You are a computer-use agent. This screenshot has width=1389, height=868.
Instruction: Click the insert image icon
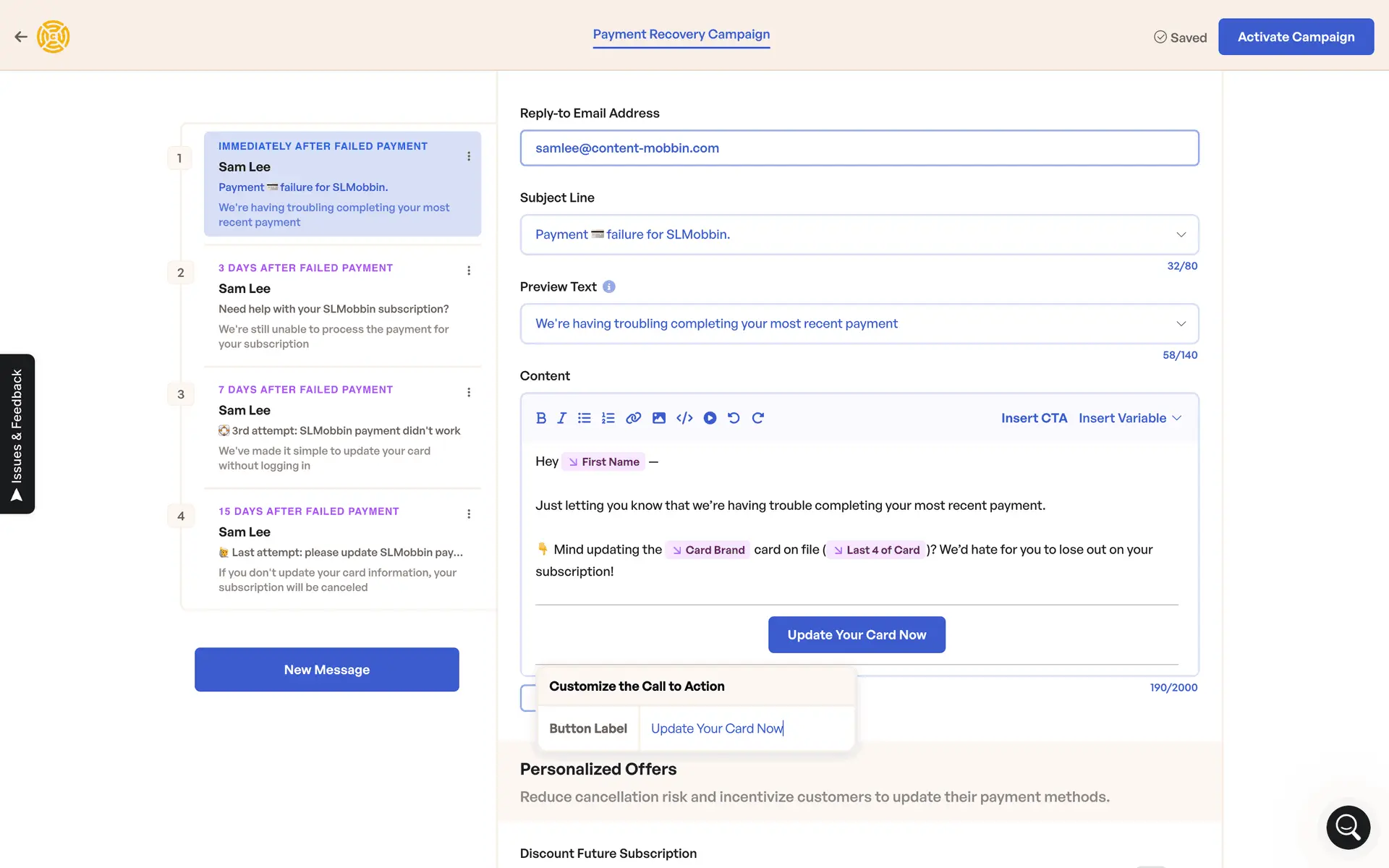[x=658, y=418]
